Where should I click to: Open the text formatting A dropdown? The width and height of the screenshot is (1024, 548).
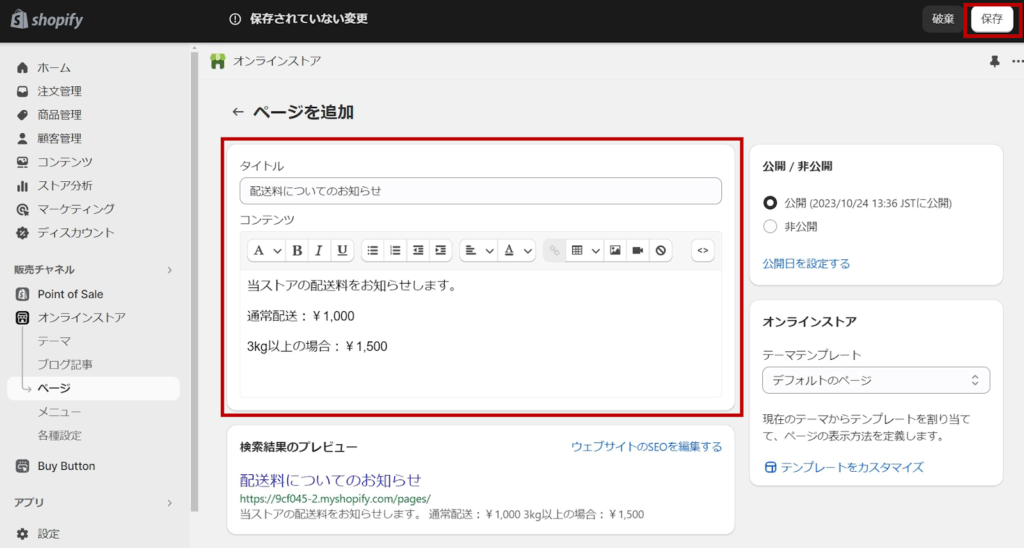(266, 250)
